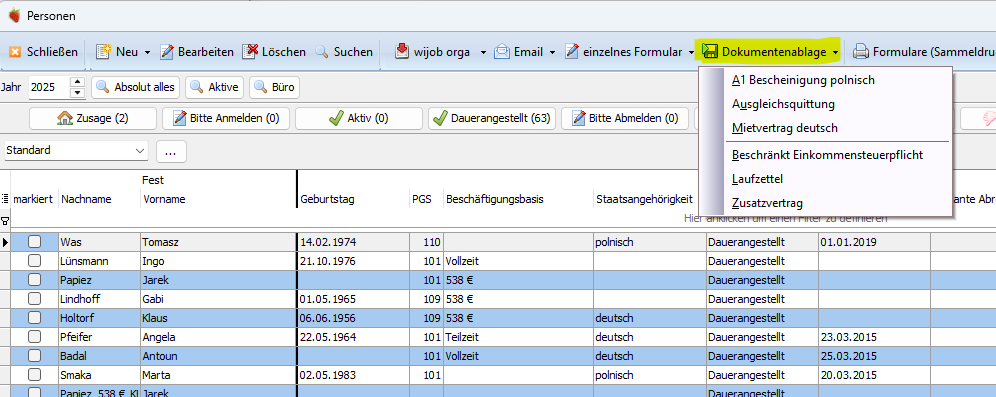The height and width of the screenshot is (397, 996).
Task: Click the filter row funnel icon
Action: point(5,221)
